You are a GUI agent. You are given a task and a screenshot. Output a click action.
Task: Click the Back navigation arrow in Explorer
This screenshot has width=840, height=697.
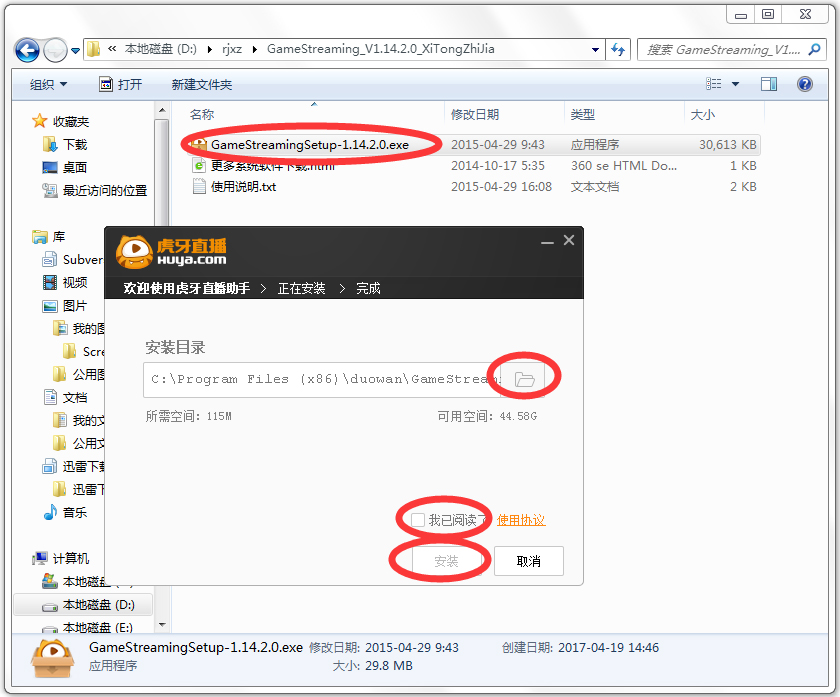(x=27, y=50)
